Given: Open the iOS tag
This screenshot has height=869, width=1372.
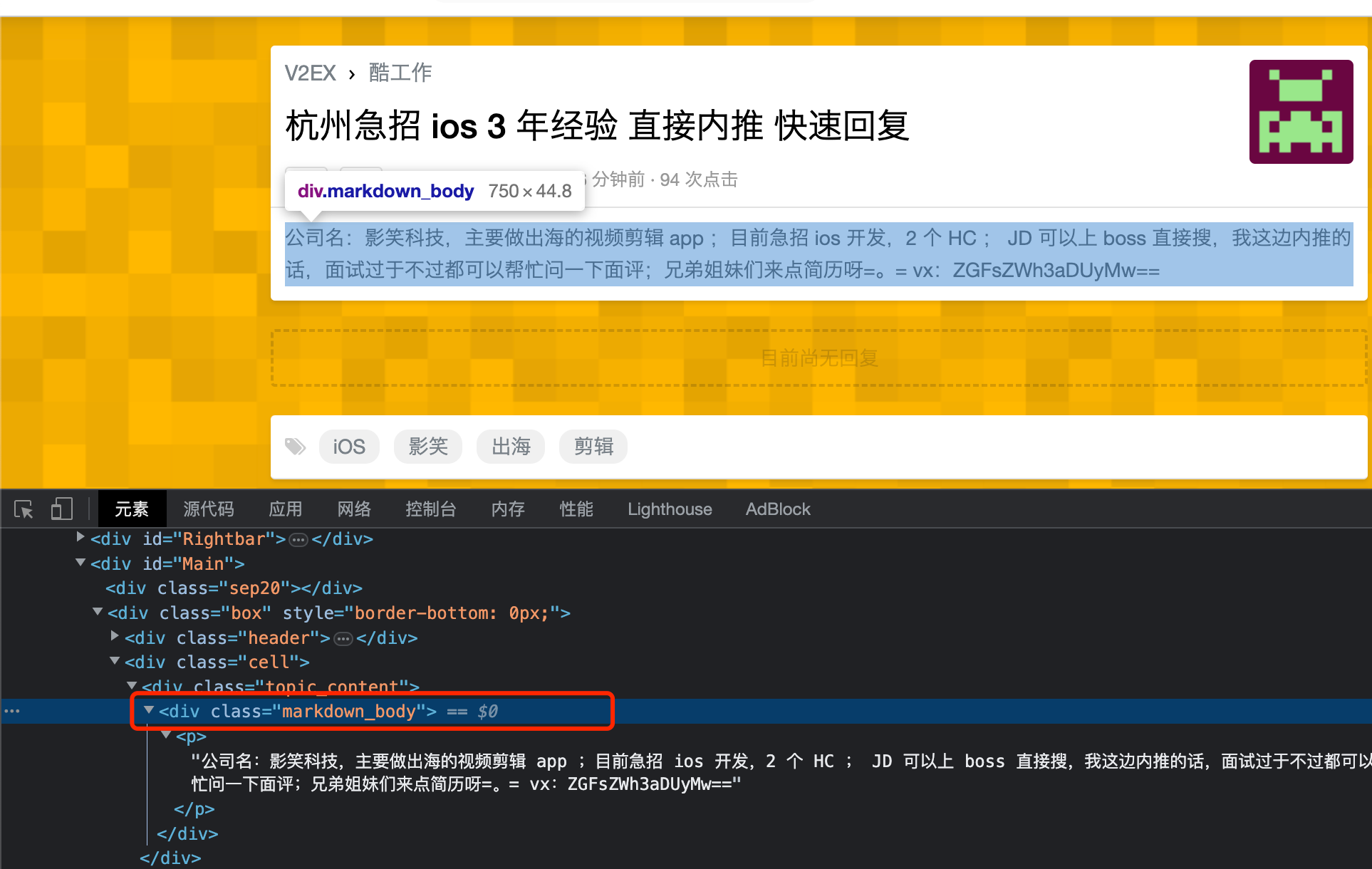Looking at the screenshot, I should pyautogui.click(x=349, y=447).
